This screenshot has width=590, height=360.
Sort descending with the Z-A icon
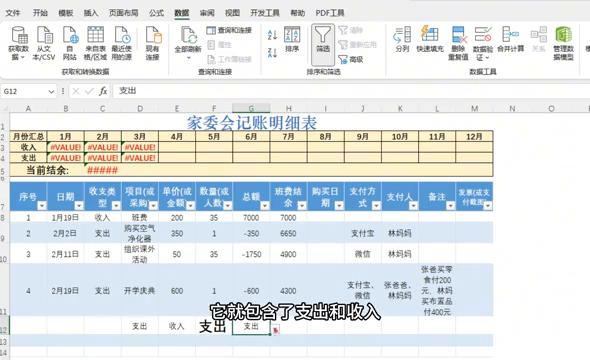[272, 53]
